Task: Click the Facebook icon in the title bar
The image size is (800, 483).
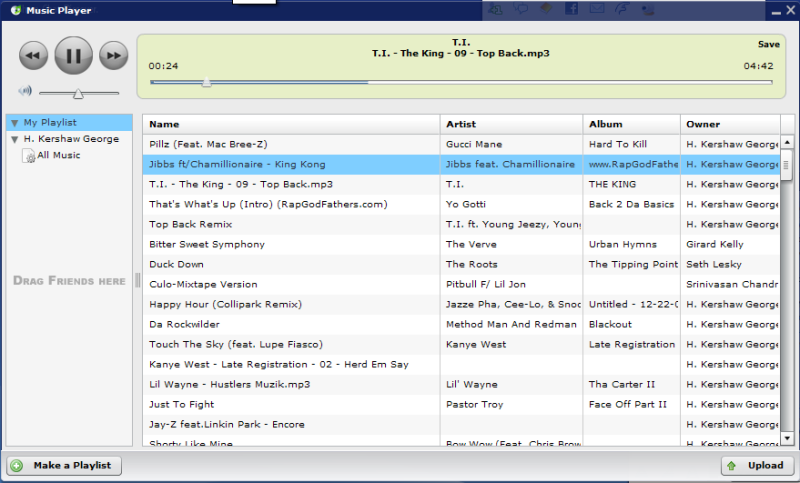Action: [x=572, y=9]
